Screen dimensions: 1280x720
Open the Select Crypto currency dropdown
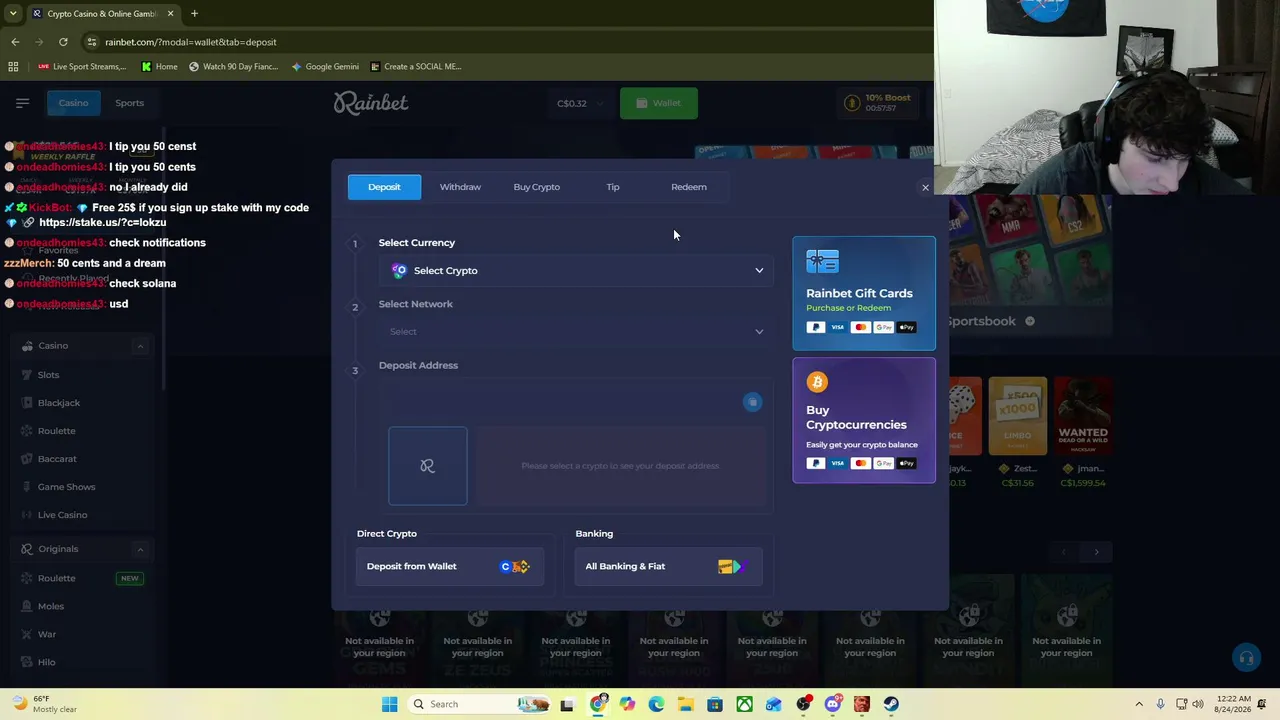pyautogui.click(x=575, y=270)
